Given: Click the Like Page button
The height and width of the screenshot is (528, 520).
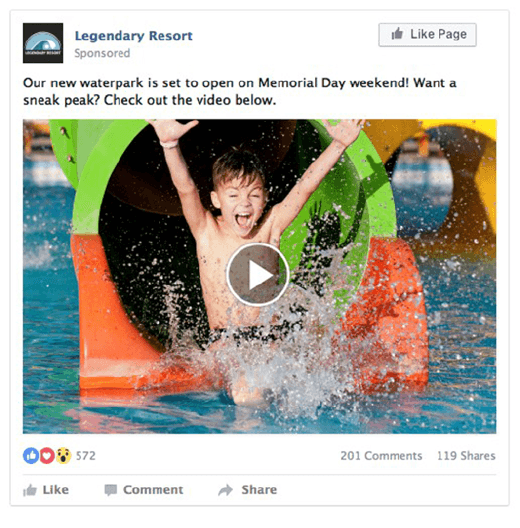Looking at the screenshot, I should click(427, 34).
